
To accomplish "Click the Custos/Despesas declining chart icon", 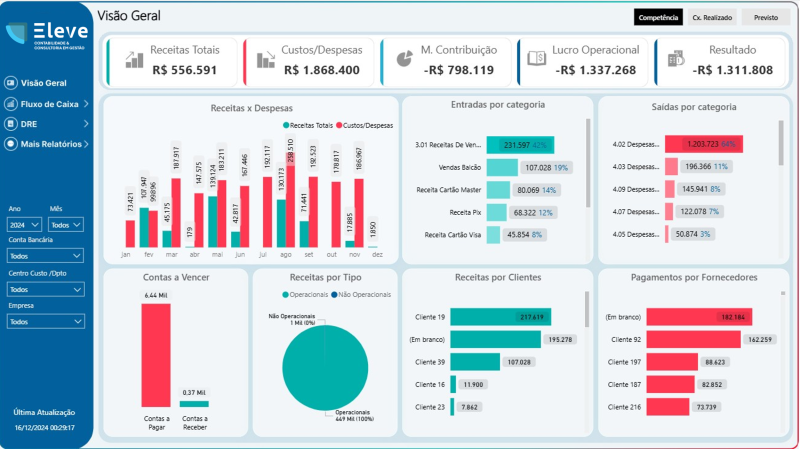I will point(266,59).
